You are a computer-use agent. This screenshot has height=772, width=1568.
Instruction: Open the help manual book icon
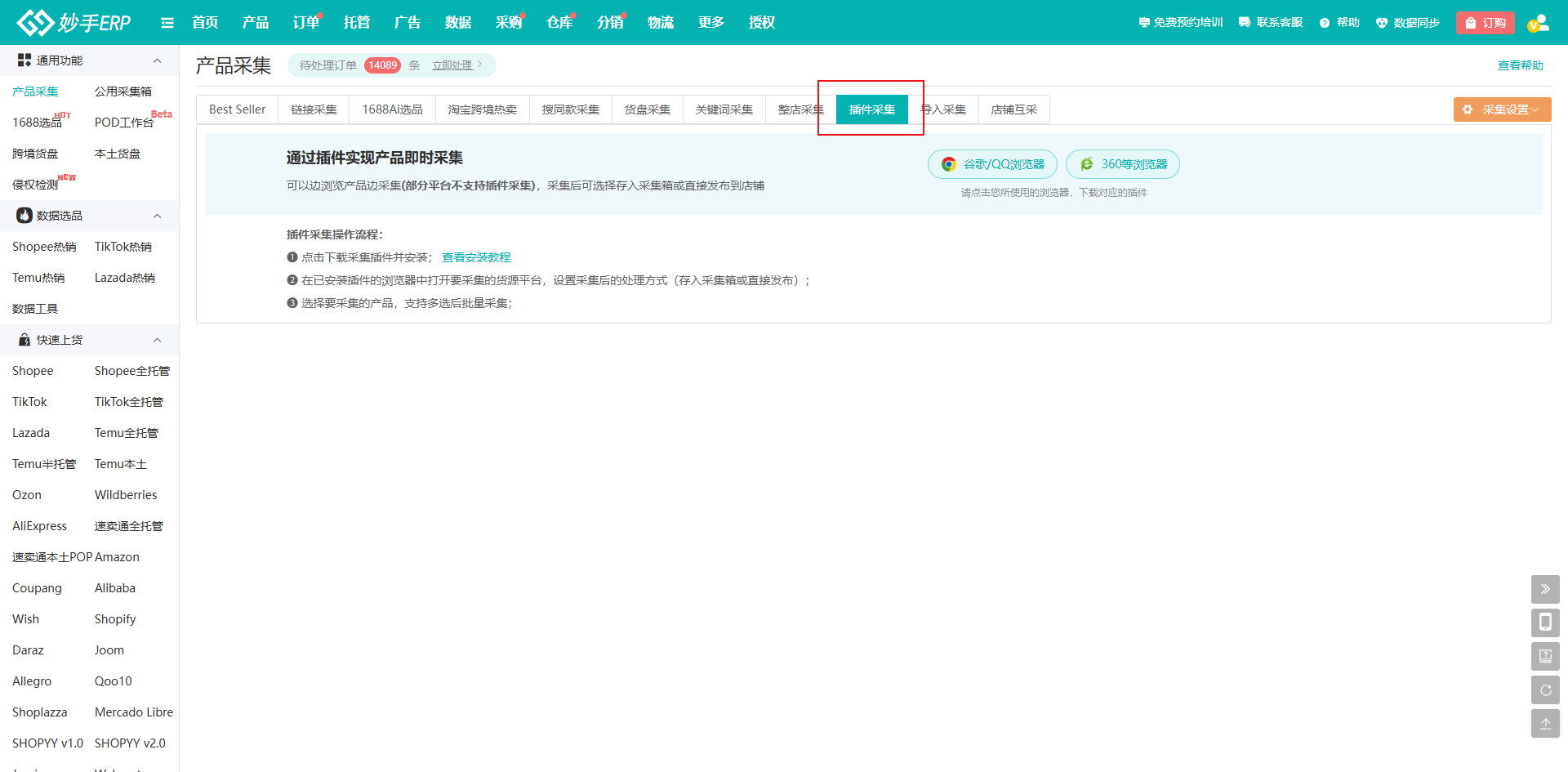pos(1545,656)
